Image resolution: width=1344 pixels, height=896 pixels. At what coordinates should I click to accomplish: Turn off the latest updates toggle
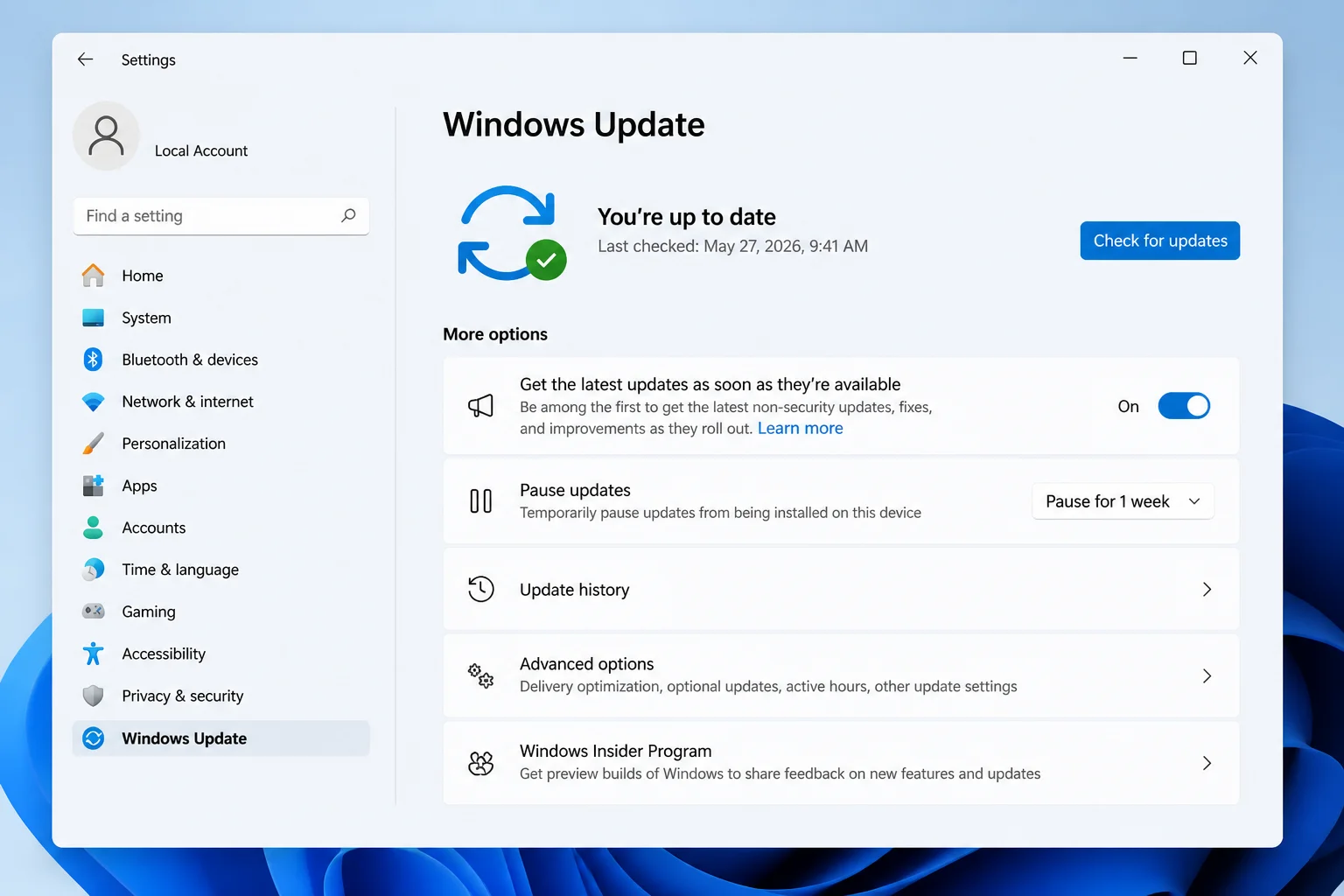tap(1184, 406)
